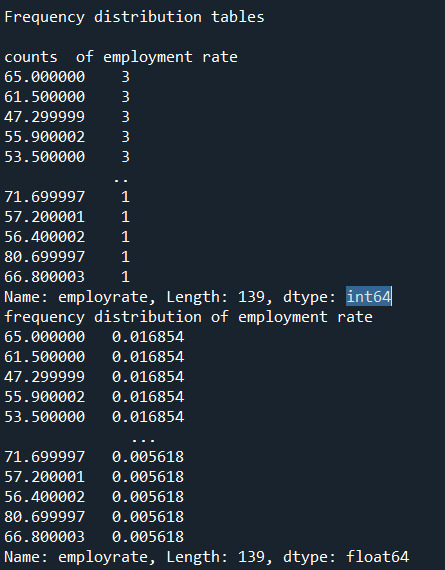The height and width of the screenshot is (570, 445).
Task: Click 0.016854 beside 53.500000
Action: coord(148,417)
